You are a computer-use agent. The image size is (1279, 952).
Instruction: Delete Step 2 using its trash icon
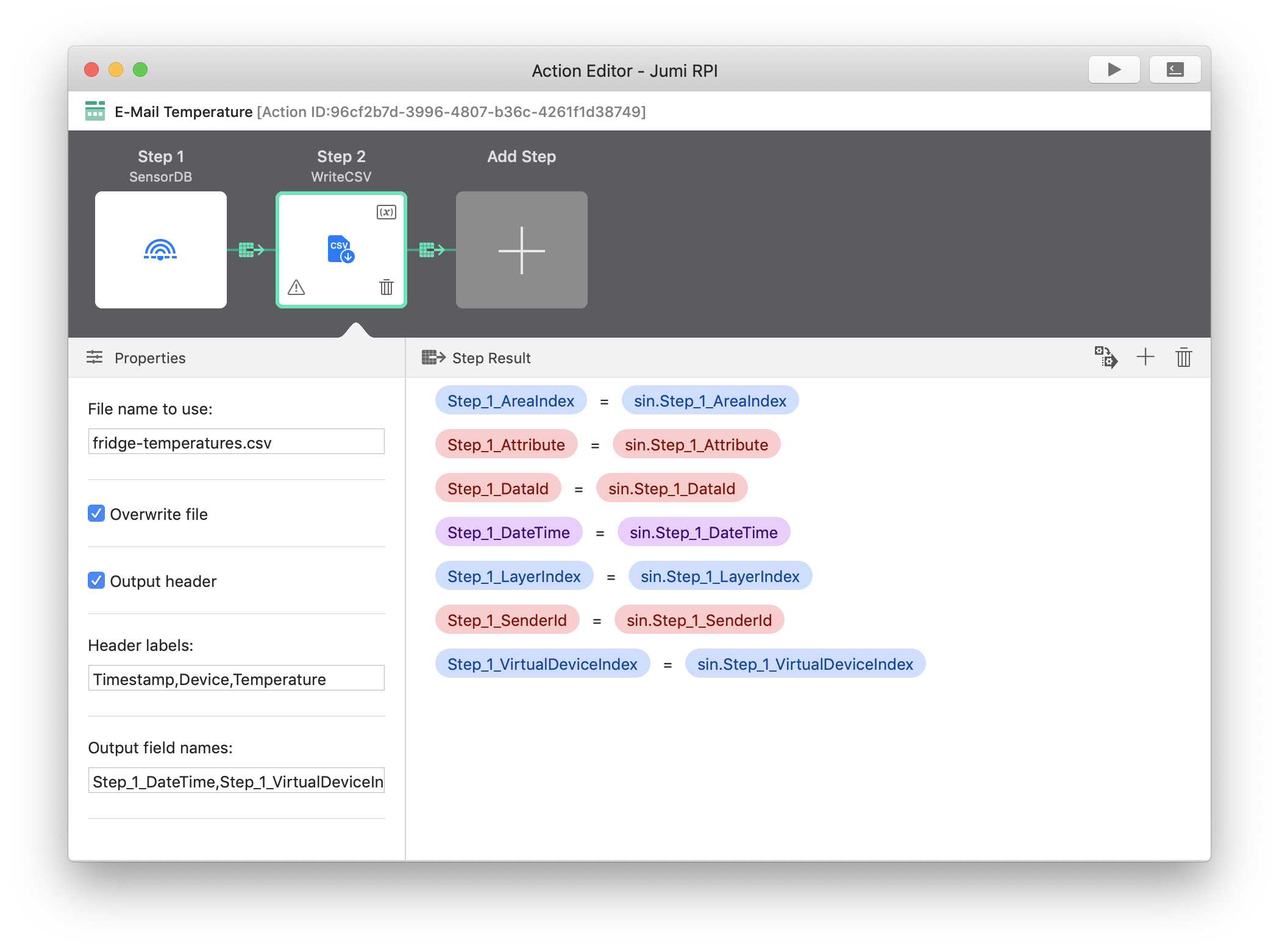coord(387,287)
